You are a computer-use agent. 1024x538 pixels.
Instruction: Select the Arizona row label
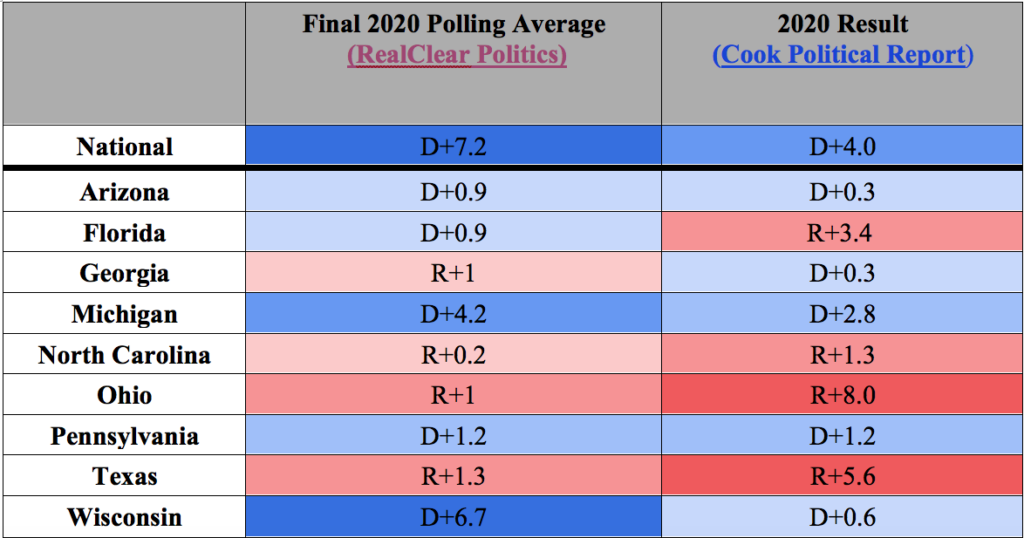click(x=125, y=192)
